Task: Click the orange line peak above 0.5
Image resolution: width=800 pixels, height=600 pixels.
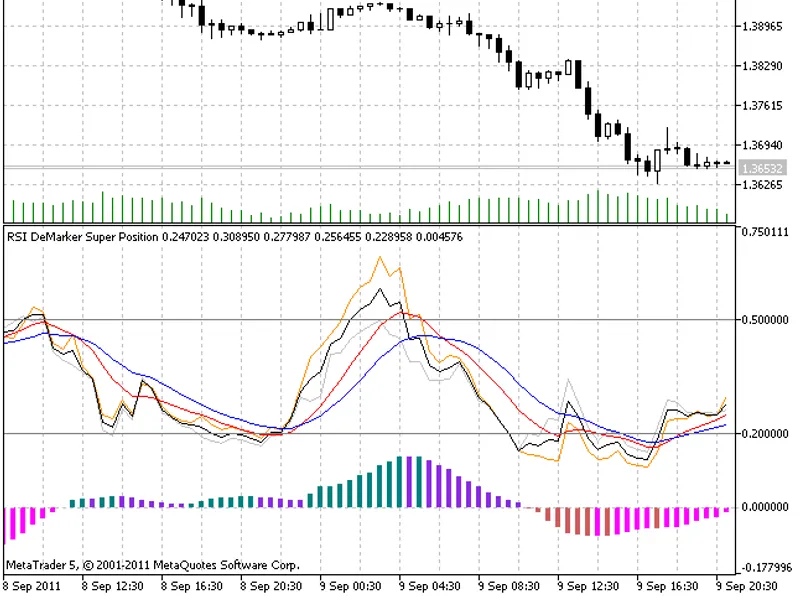Action: pyautogui.click(x=380, y=259)
